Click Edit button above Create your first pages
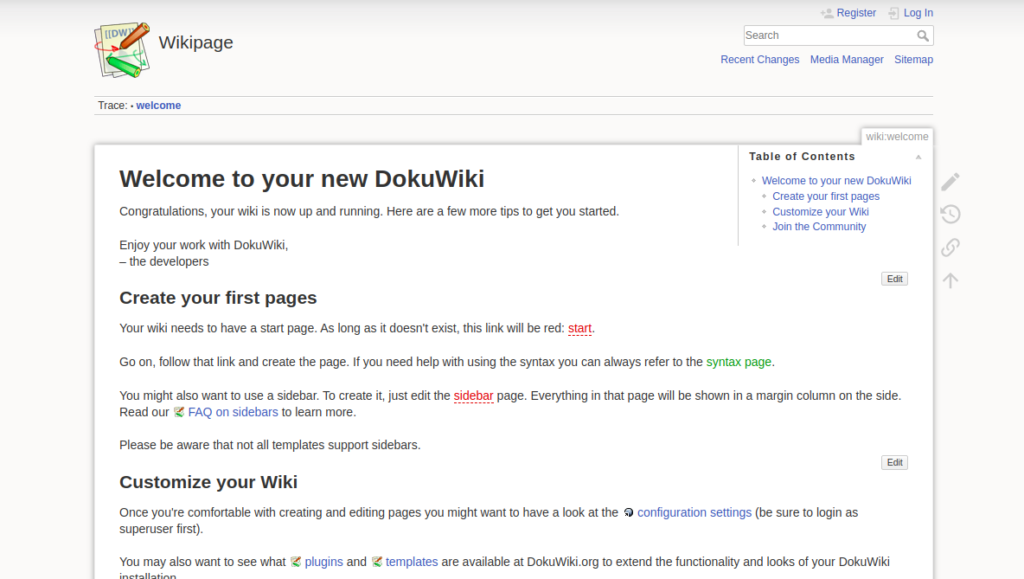The height and width of the screenshot is (579, 1024). (895, 279)
